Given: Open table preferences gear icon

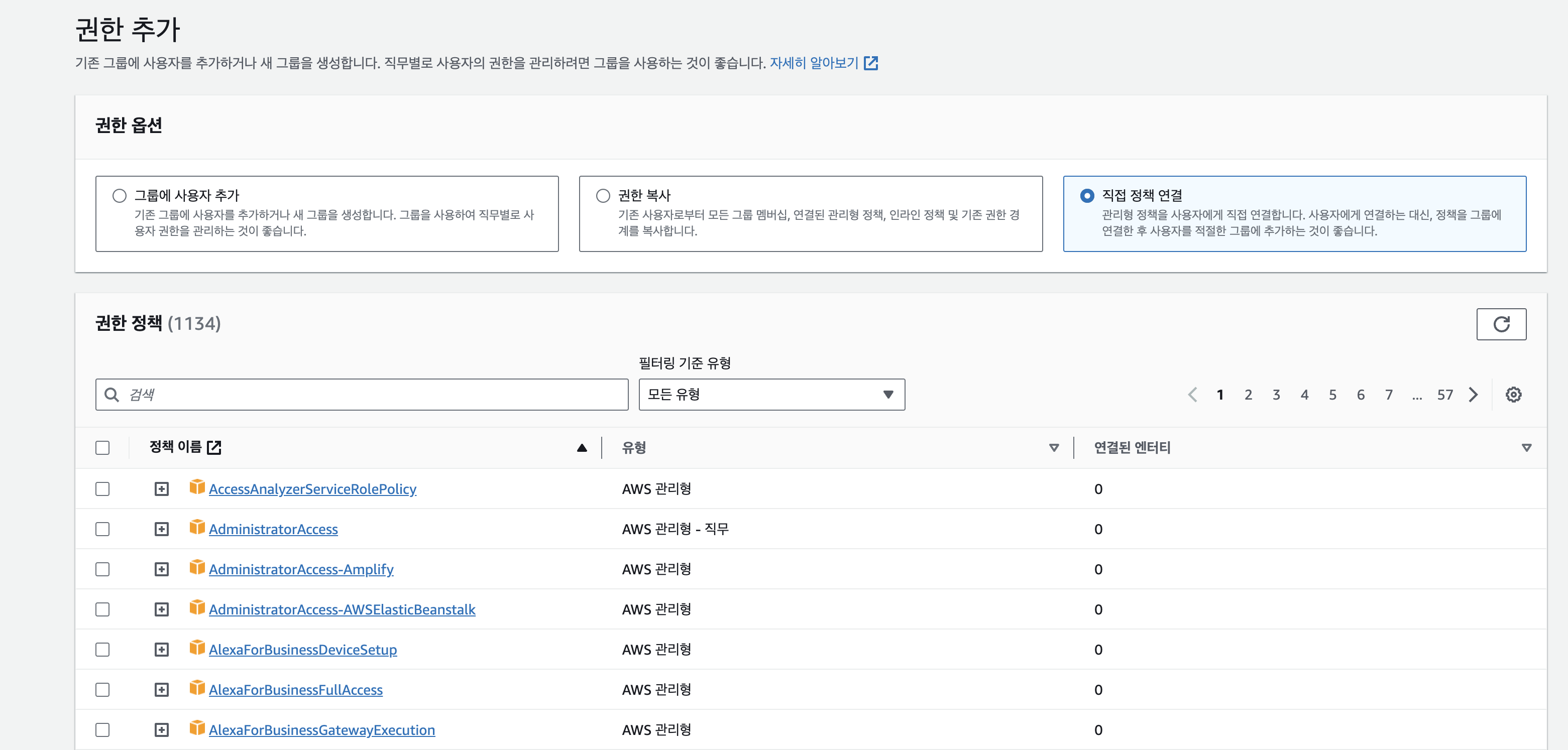Looking at the screenshot, I should [x=1513, y=395].
